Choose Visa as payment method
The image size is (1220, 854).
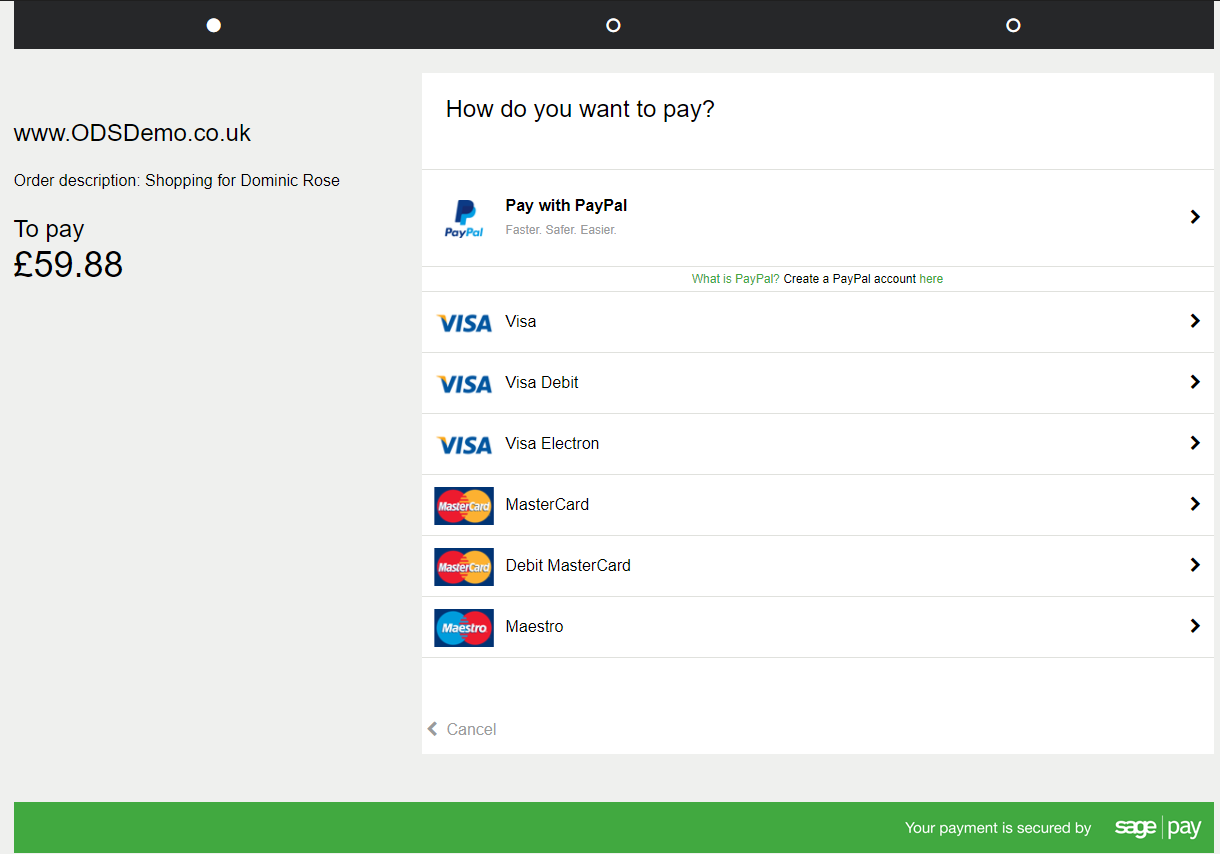pyautogui.click(x=818, y=322)
